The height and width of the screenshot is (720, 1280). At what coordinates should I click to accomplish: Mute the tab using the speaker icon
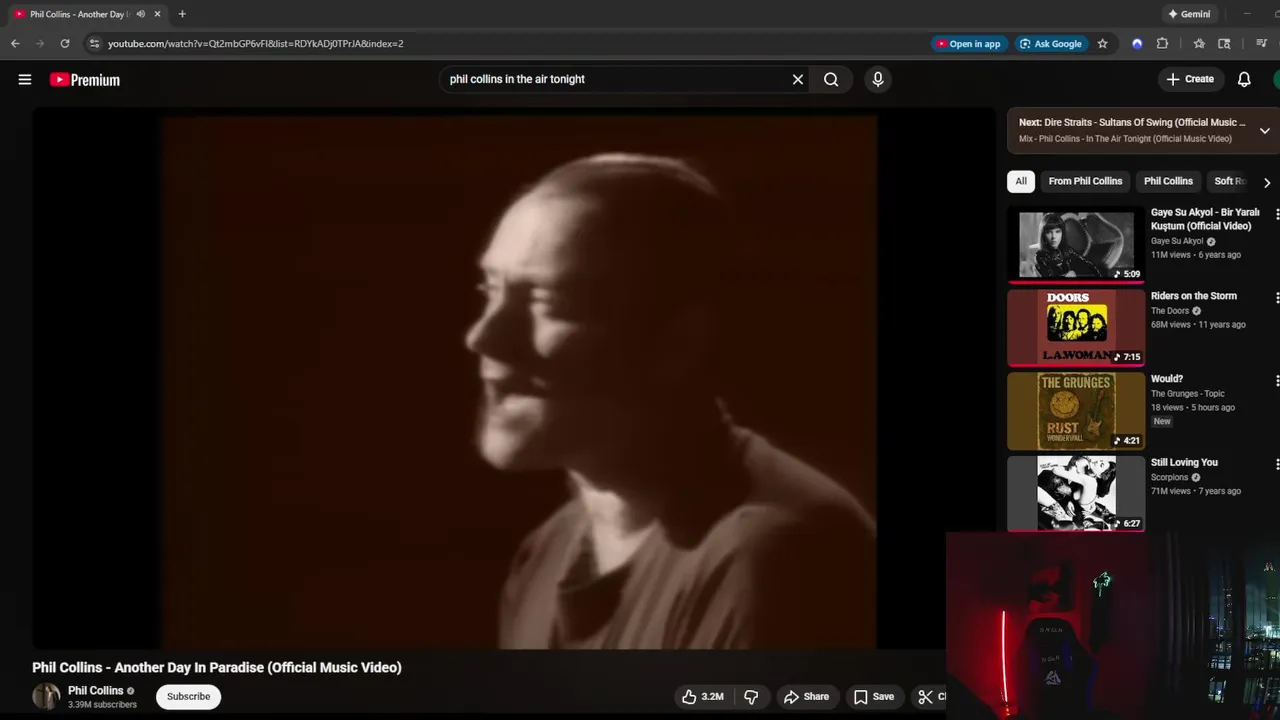pyautogui.click(x=140, y=14)
